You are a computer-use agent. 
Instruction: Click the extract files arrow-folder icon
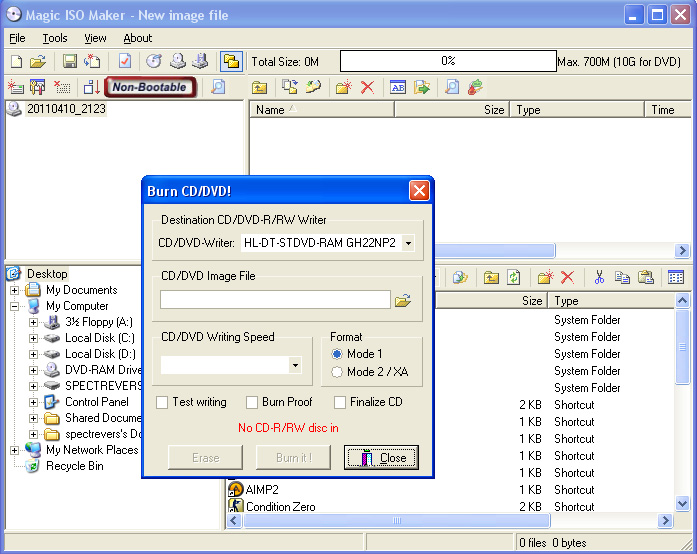tap(421, 87)
